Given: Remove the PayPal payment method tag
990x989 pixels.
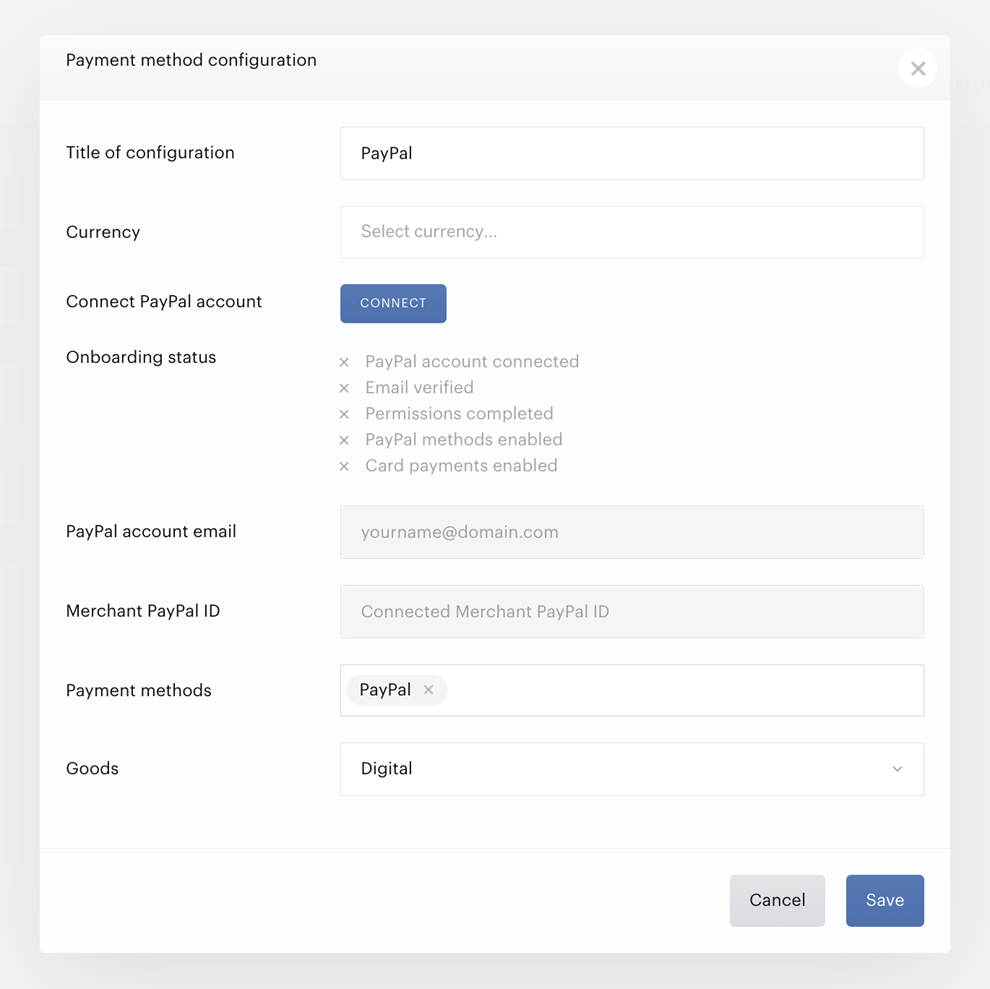Looking at the screenshot, I should tap(429, 690).
